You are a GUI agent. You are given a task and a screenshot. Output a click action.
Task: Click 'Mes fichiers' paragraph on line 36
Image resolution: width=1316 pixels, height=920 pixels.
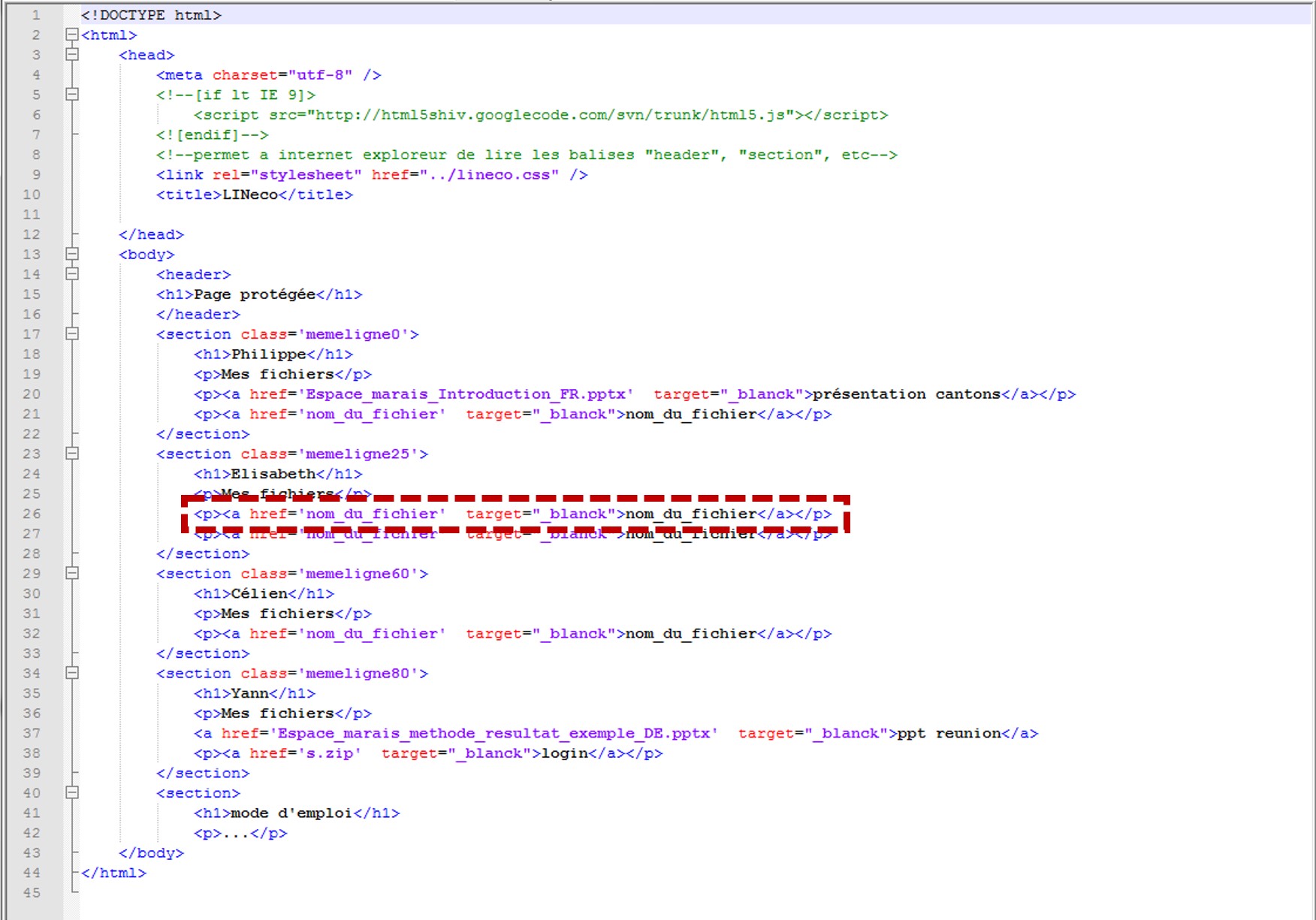tap(282, 713)
